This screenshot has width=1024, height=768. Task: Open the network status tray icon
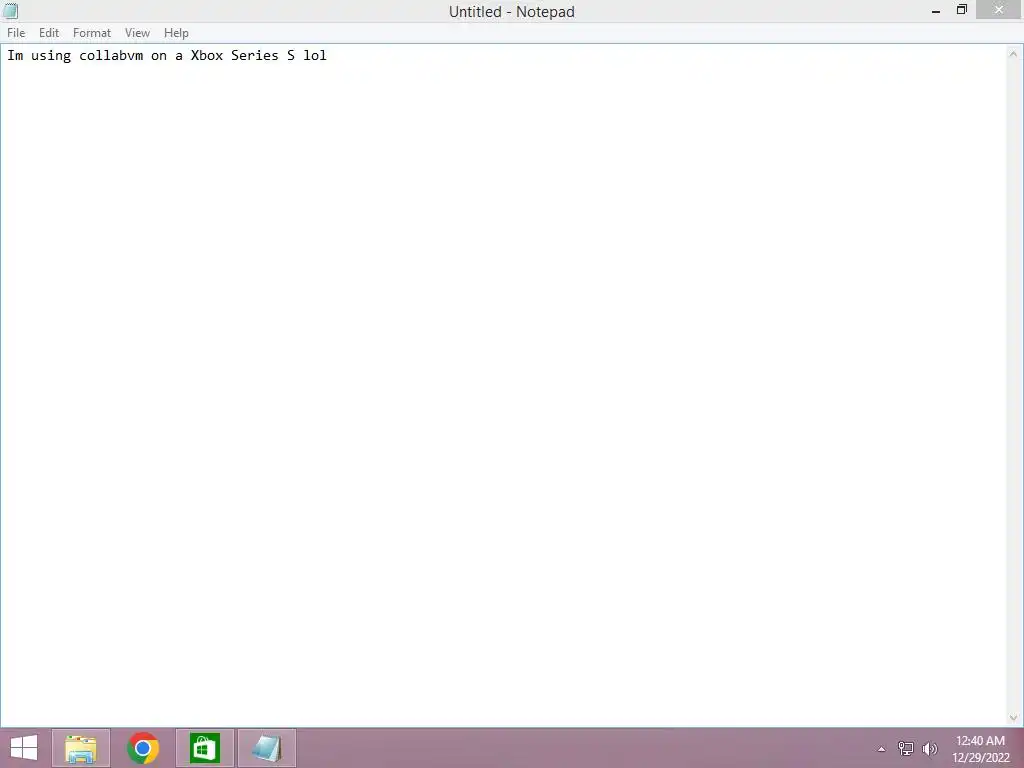pyautogui.click(x=905, y=749)
